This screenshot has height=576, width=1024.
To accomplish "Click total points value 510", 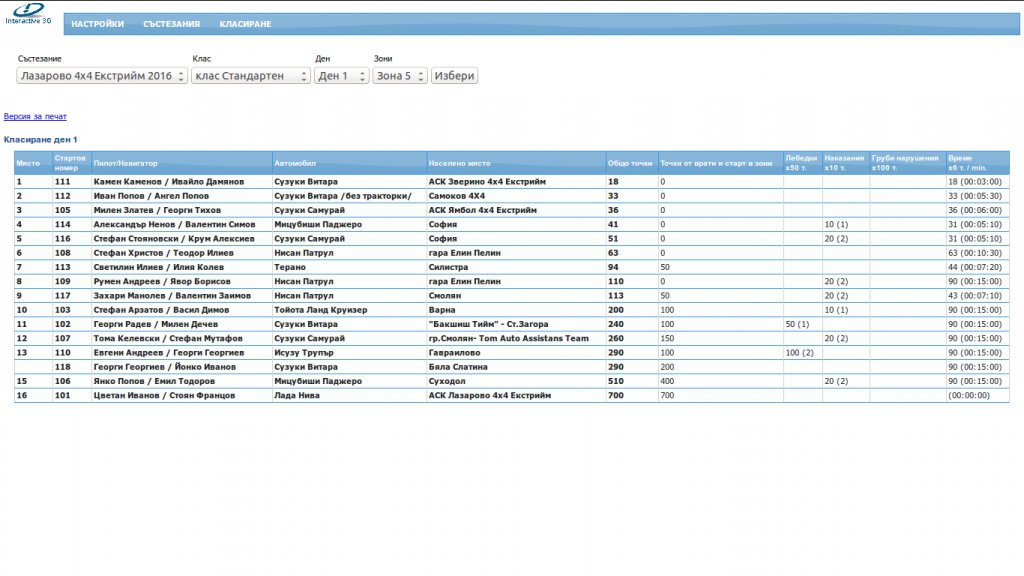I will coord(616,381).
